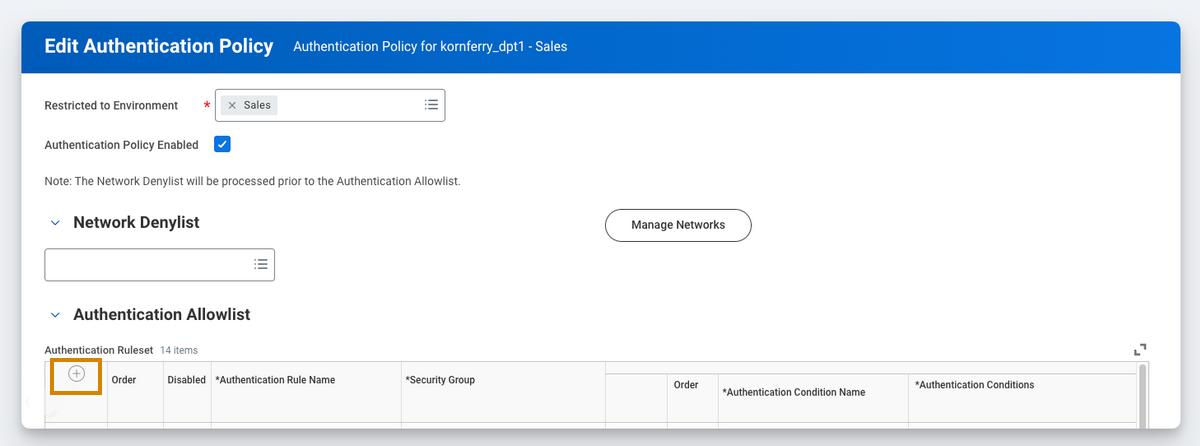1200x446 pixels.
Task: Expand Authentication Ruleset grid to fullscreen
Action: (1140, 349)
